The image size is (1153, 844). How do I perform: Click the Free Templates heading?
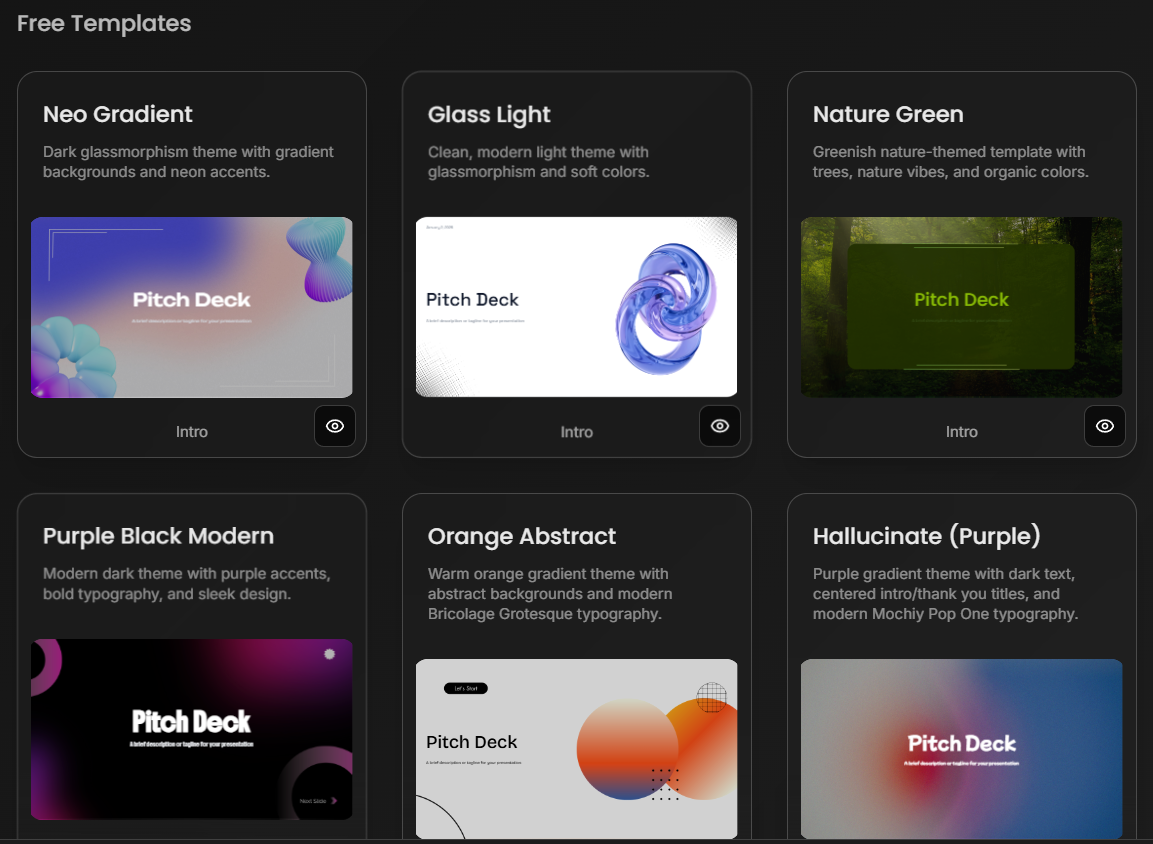(104, 24)
